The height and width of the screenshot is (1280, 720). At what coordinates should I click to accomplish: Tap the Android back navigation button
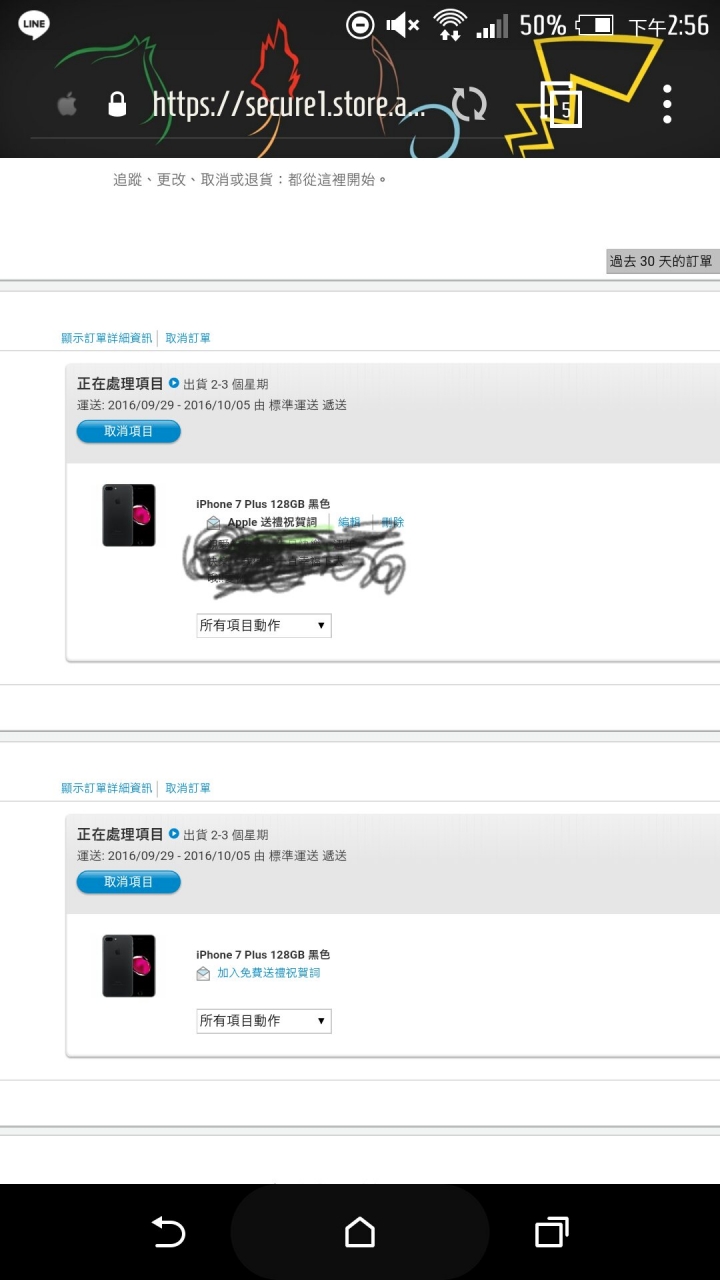168,1232
